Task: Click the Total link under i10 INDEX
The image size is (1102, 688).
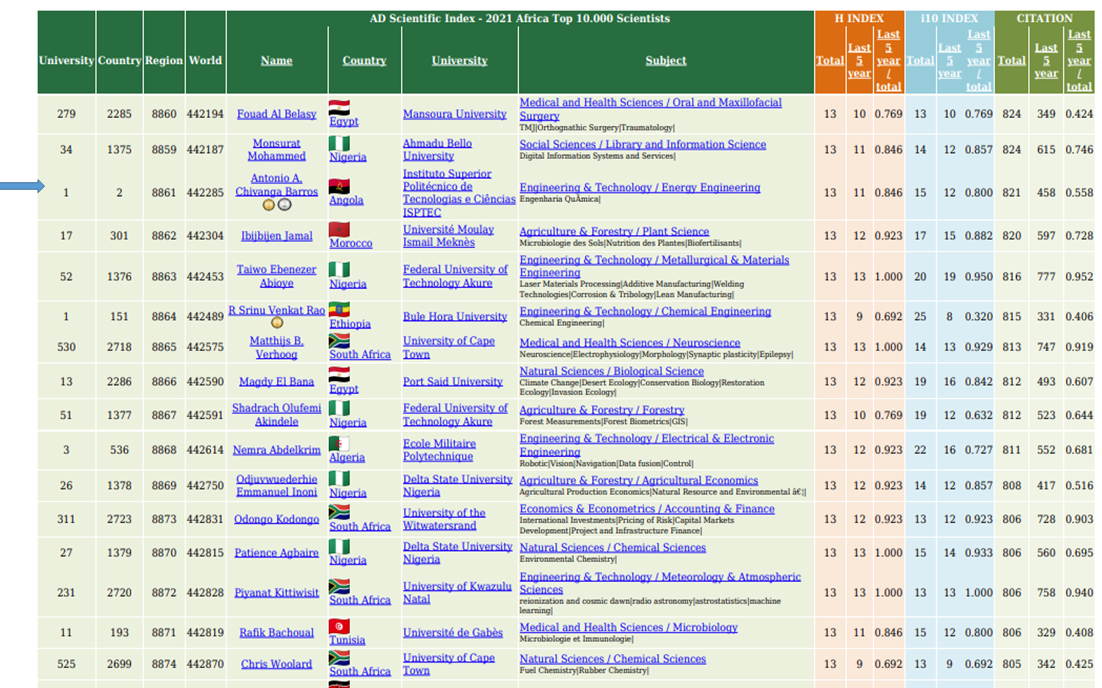Action: [920, 60]
